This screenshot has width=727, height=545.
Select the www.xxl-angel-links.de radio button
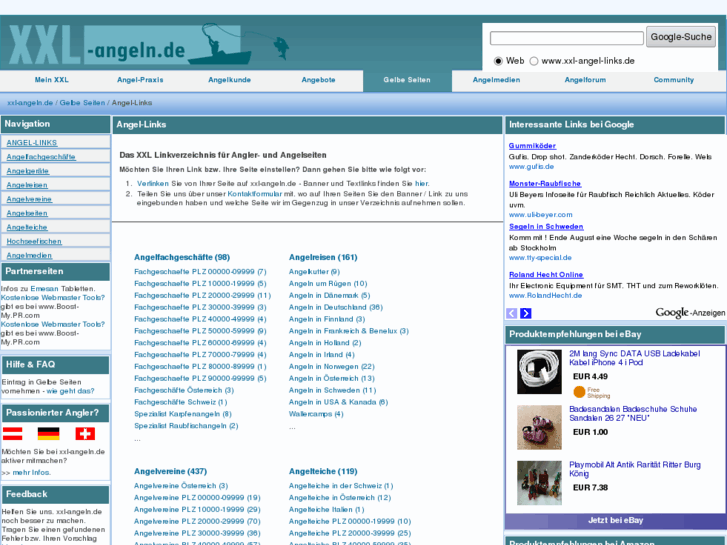tap(534, 61)
